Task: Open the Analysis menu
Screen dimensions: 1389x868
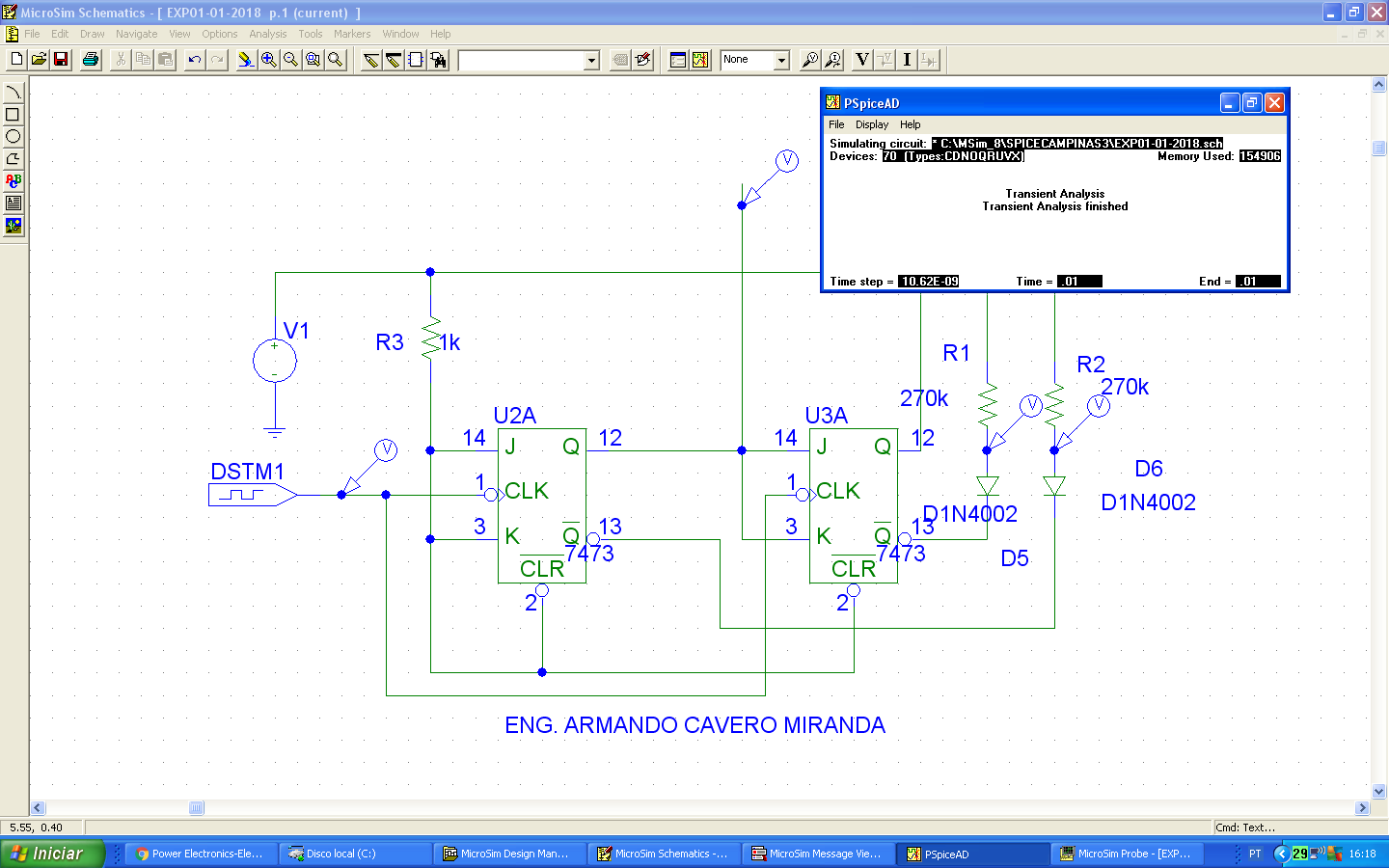Action: click(267, 34)
